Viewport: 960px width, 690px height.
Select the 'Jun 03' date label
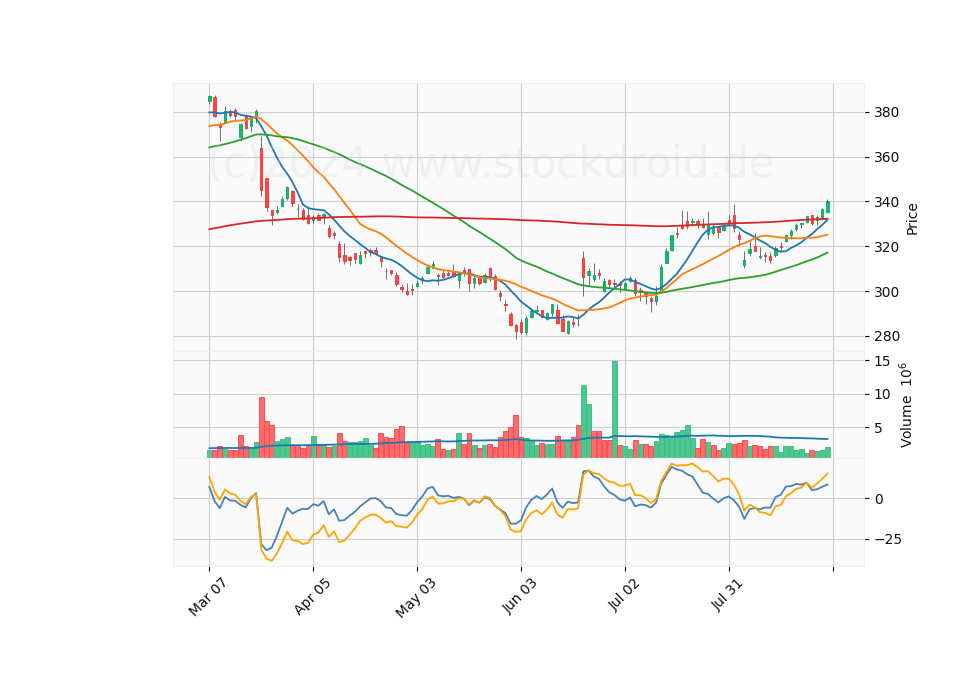point(520,596)
